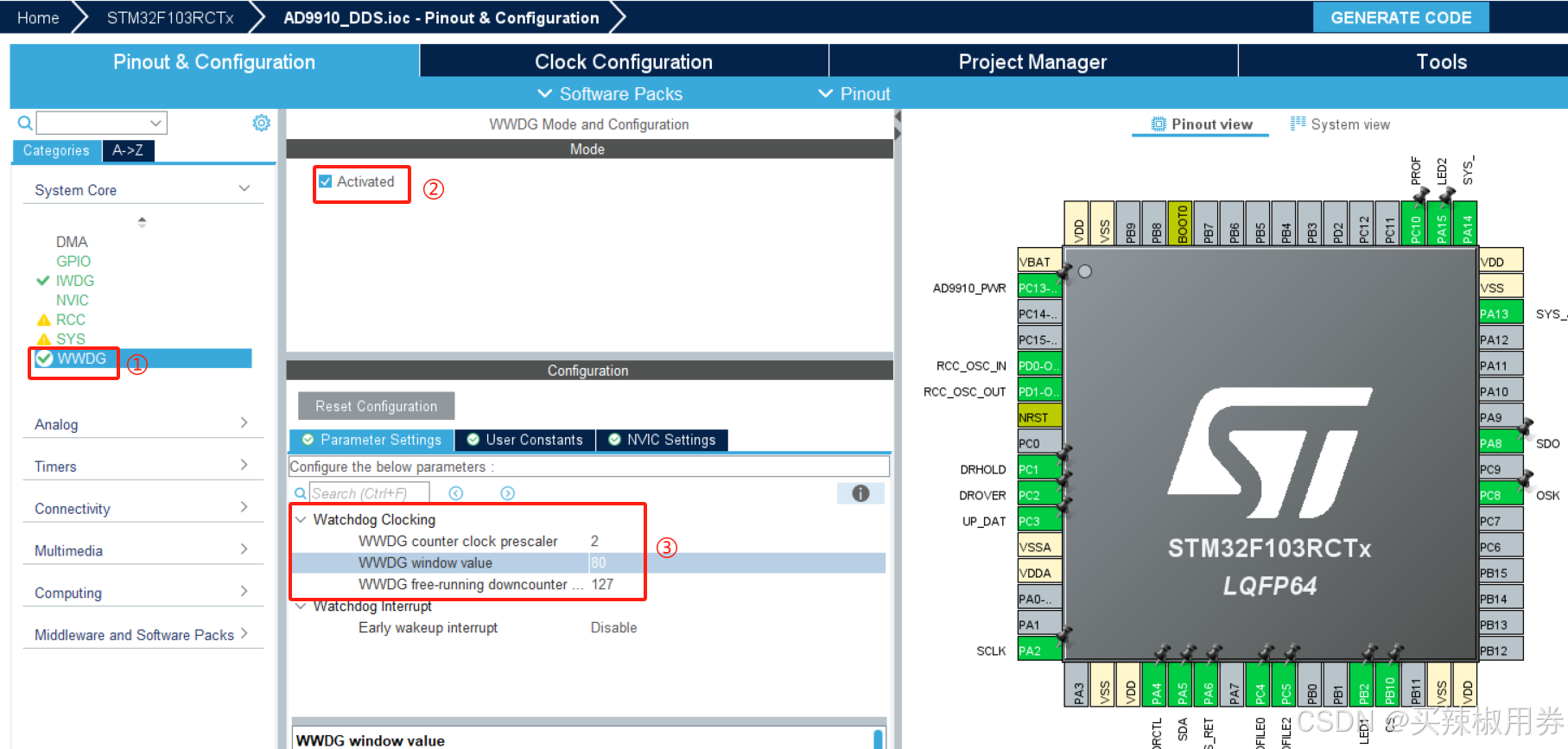The height and width of the screenshot is (749, 1568).
Task: Click the AD9910_DDS.ioc breadcrumb
Action: [x=441, y=17]
